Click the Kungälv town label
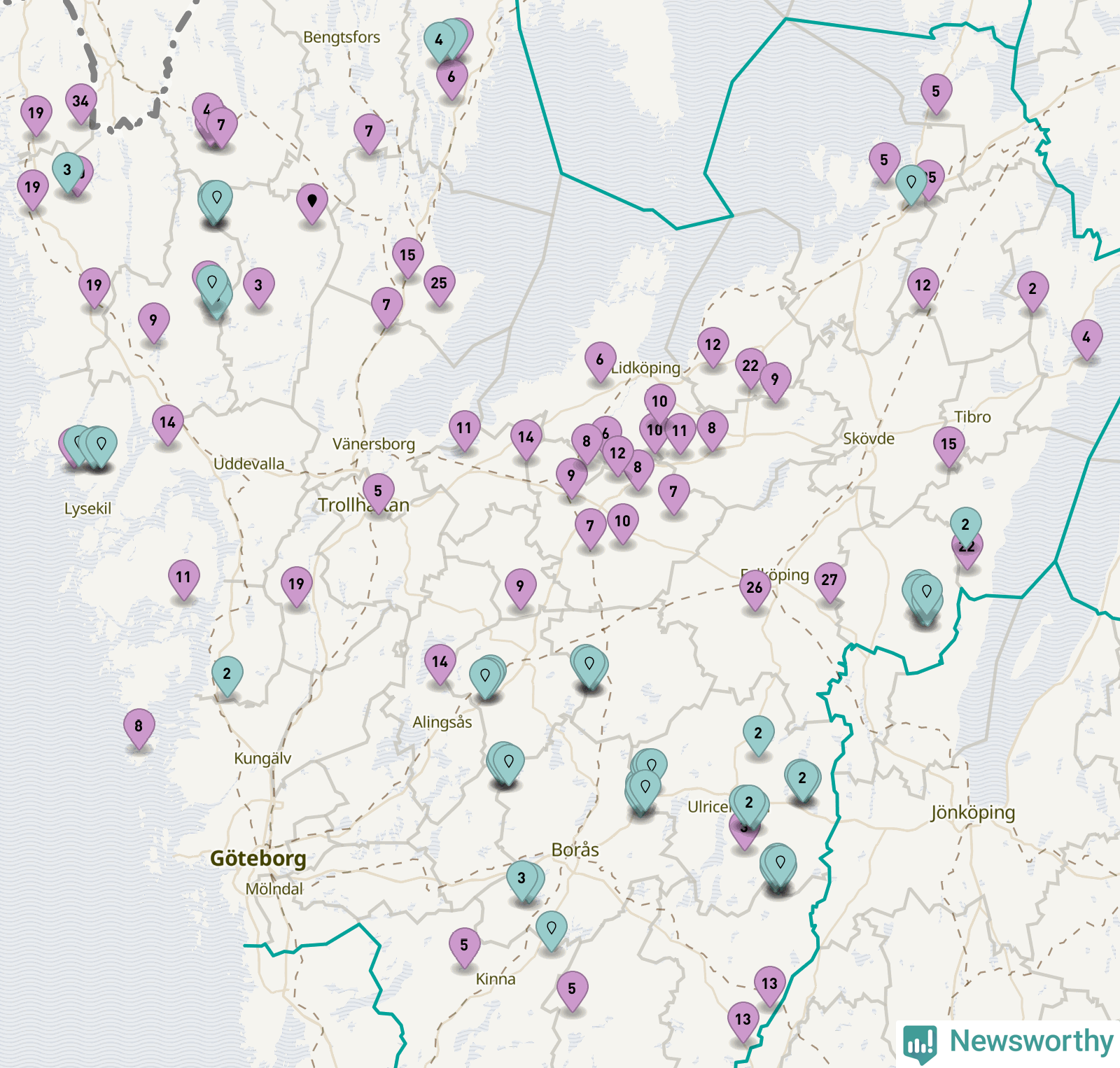 tap(262, 759)
